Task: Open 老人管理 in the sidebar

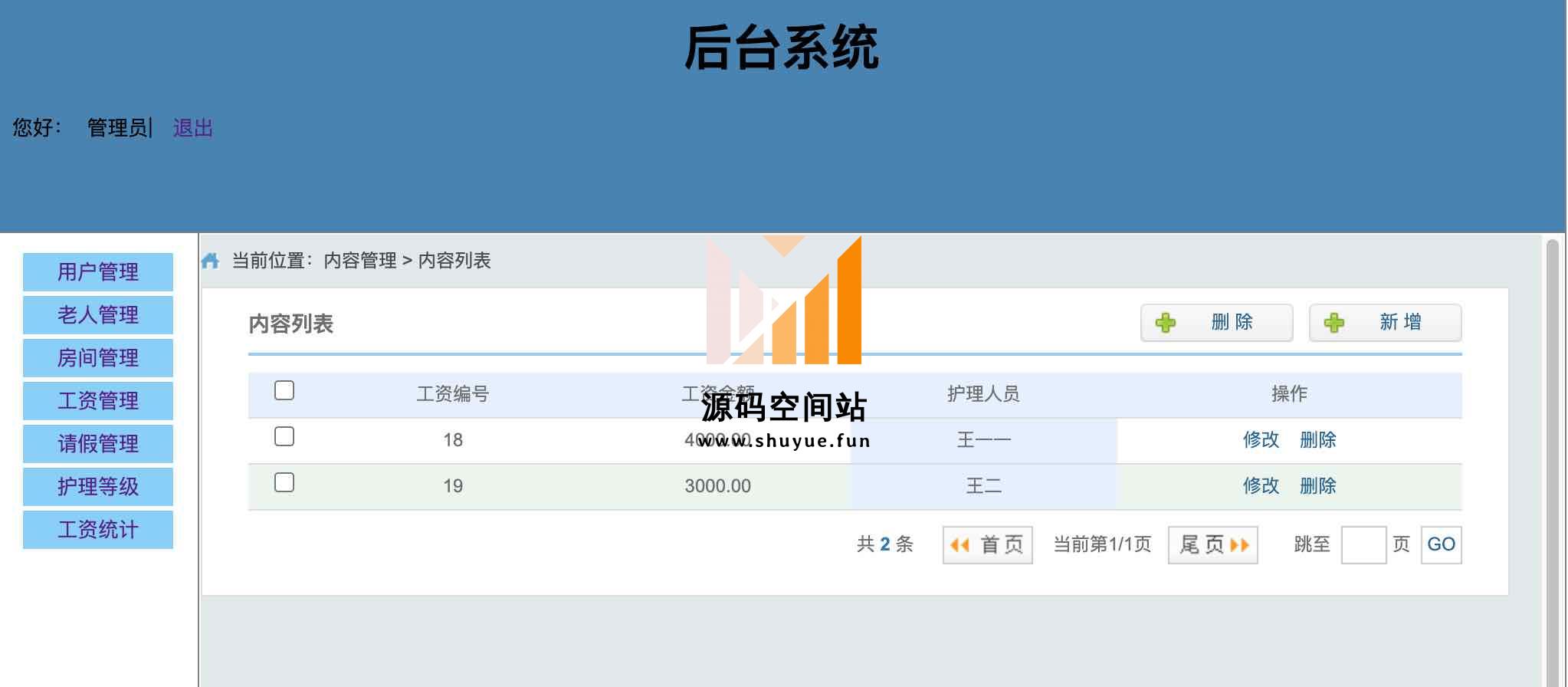Action: (x=98, y=315)
